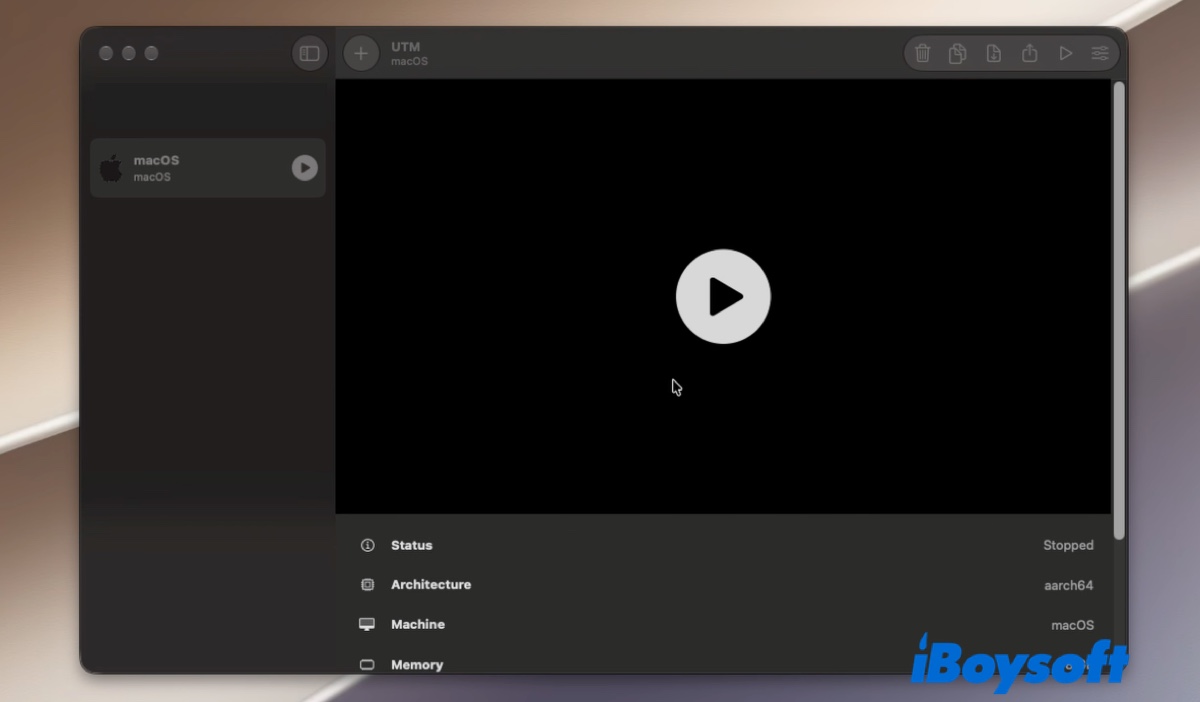1200x702 pixels.
Task: Click the "Architecture" label
Action: click(x=431, y=585)
